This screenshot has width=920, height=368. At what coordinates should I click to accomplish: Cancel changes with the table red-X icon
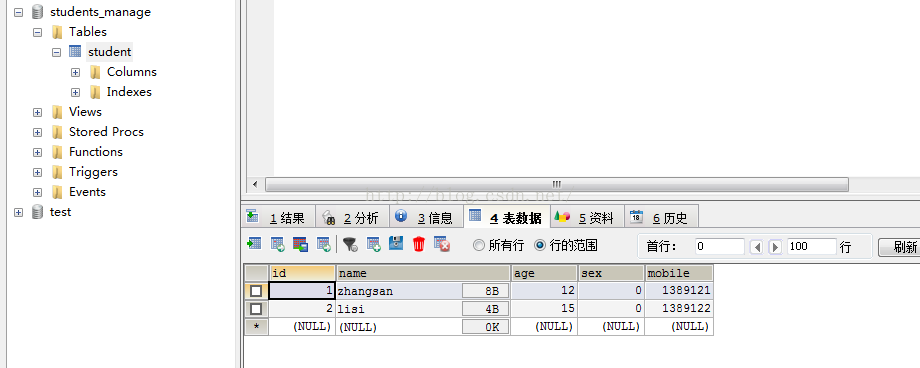442,244
